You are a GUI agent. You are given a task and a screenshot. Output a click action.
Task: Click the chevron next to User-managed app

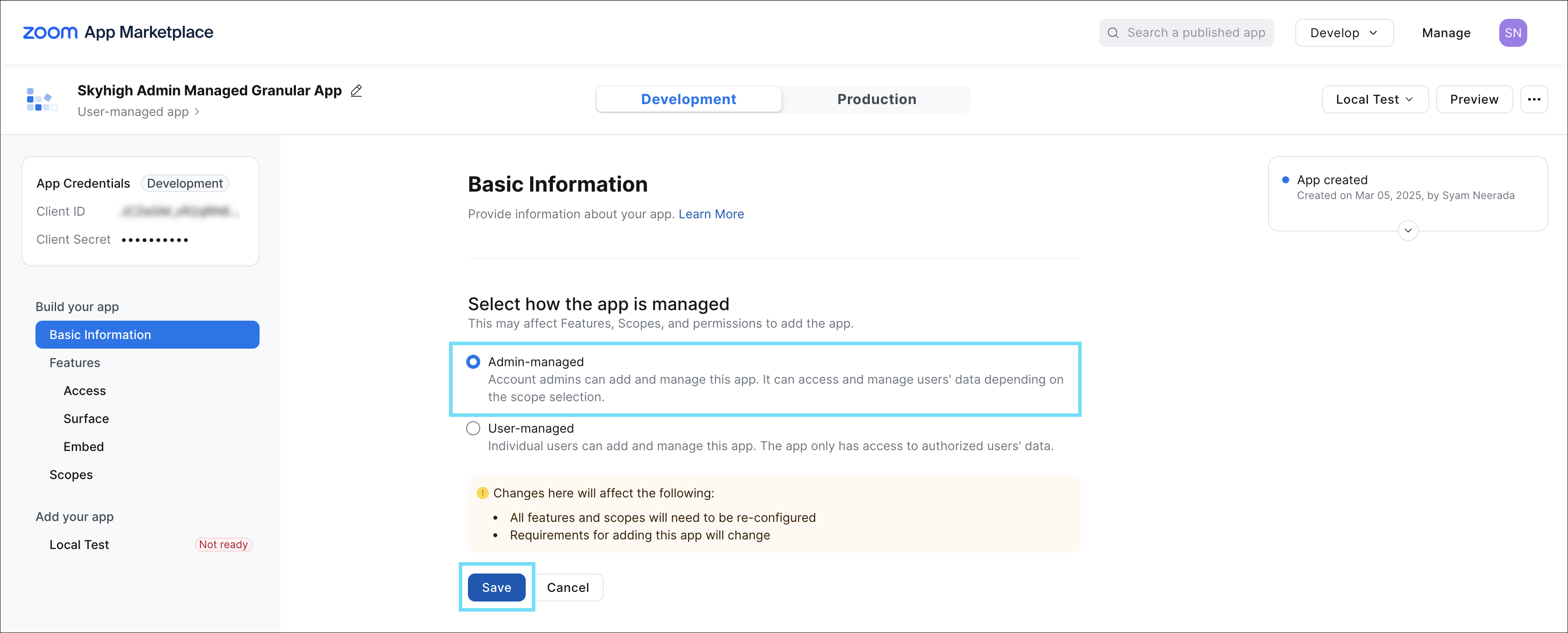pyautogui.click(x=197, y=112)
